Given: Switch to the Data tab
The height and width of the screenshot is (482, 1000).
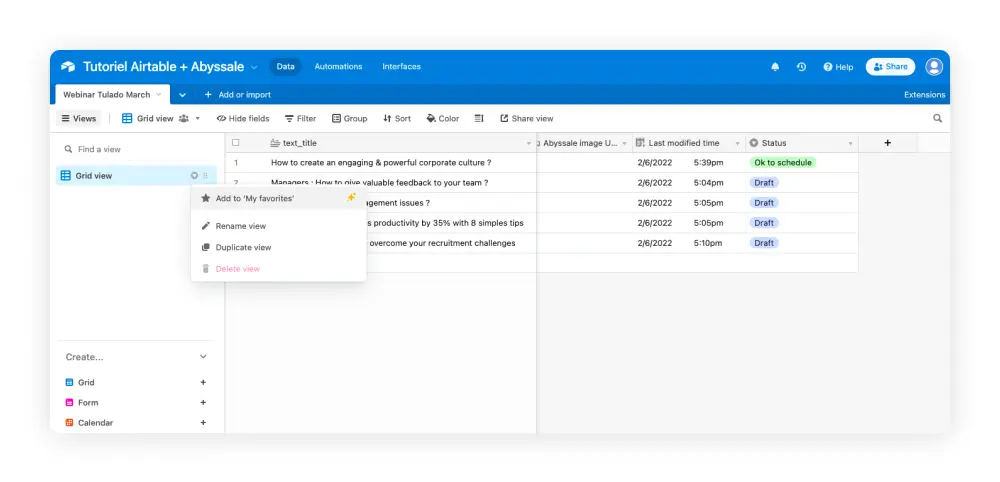Looking at the screenshot, I should tap(285, 66).
